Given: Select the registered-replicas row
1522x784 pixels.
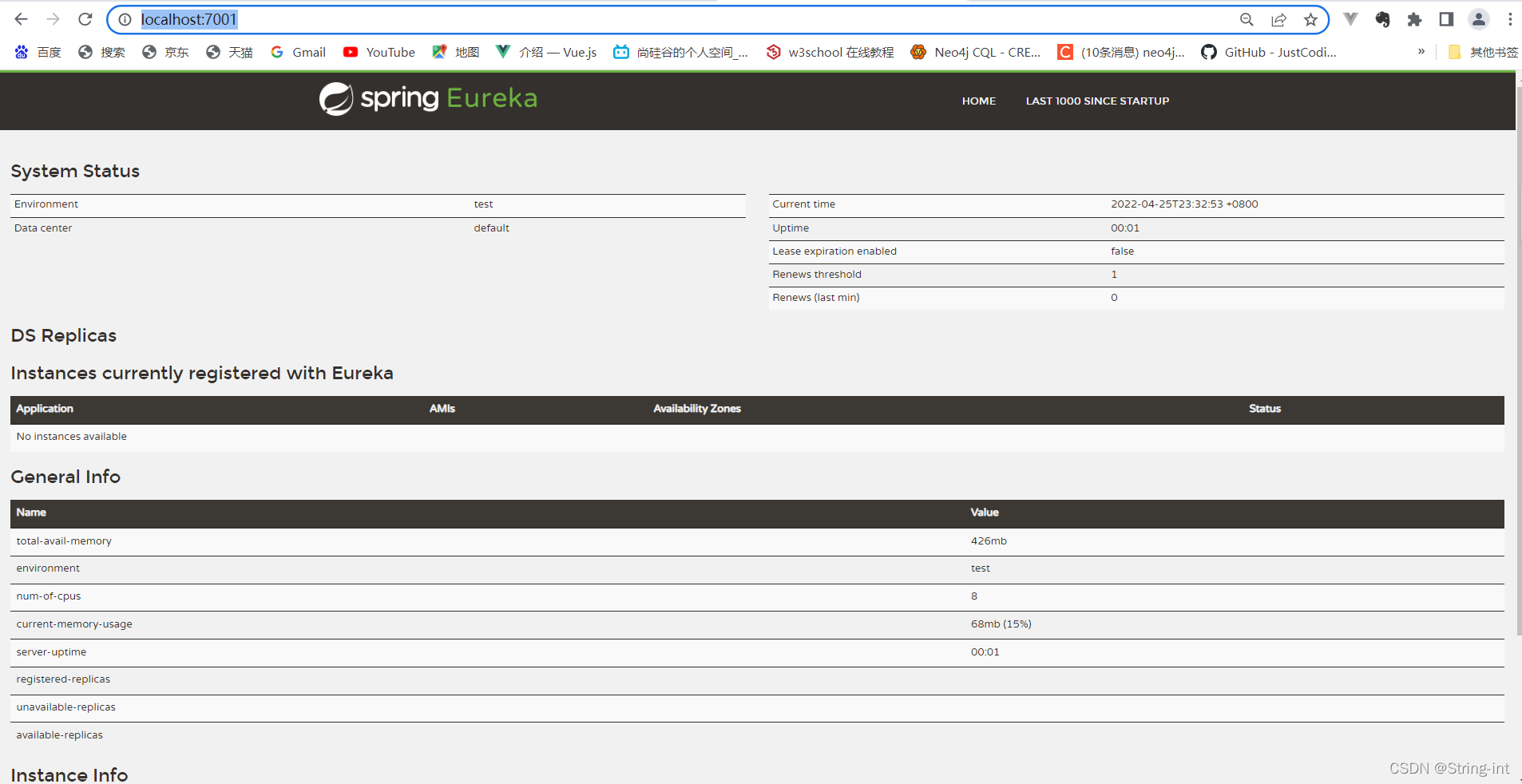Looking at the screenshot, I should (757, 679).
